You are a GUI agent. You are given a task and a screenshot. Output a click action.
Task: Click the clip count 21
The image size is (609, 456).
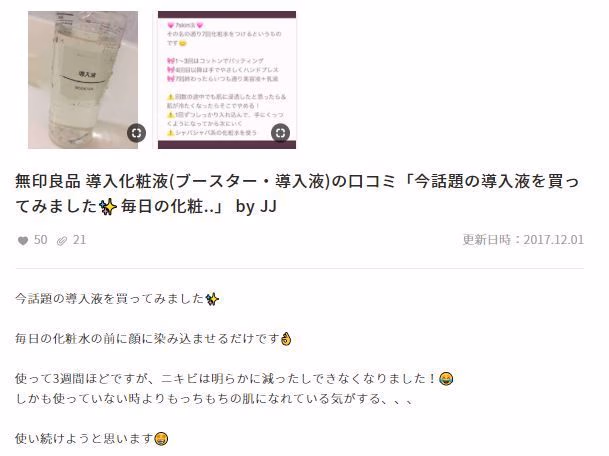(x=80, y=240)
